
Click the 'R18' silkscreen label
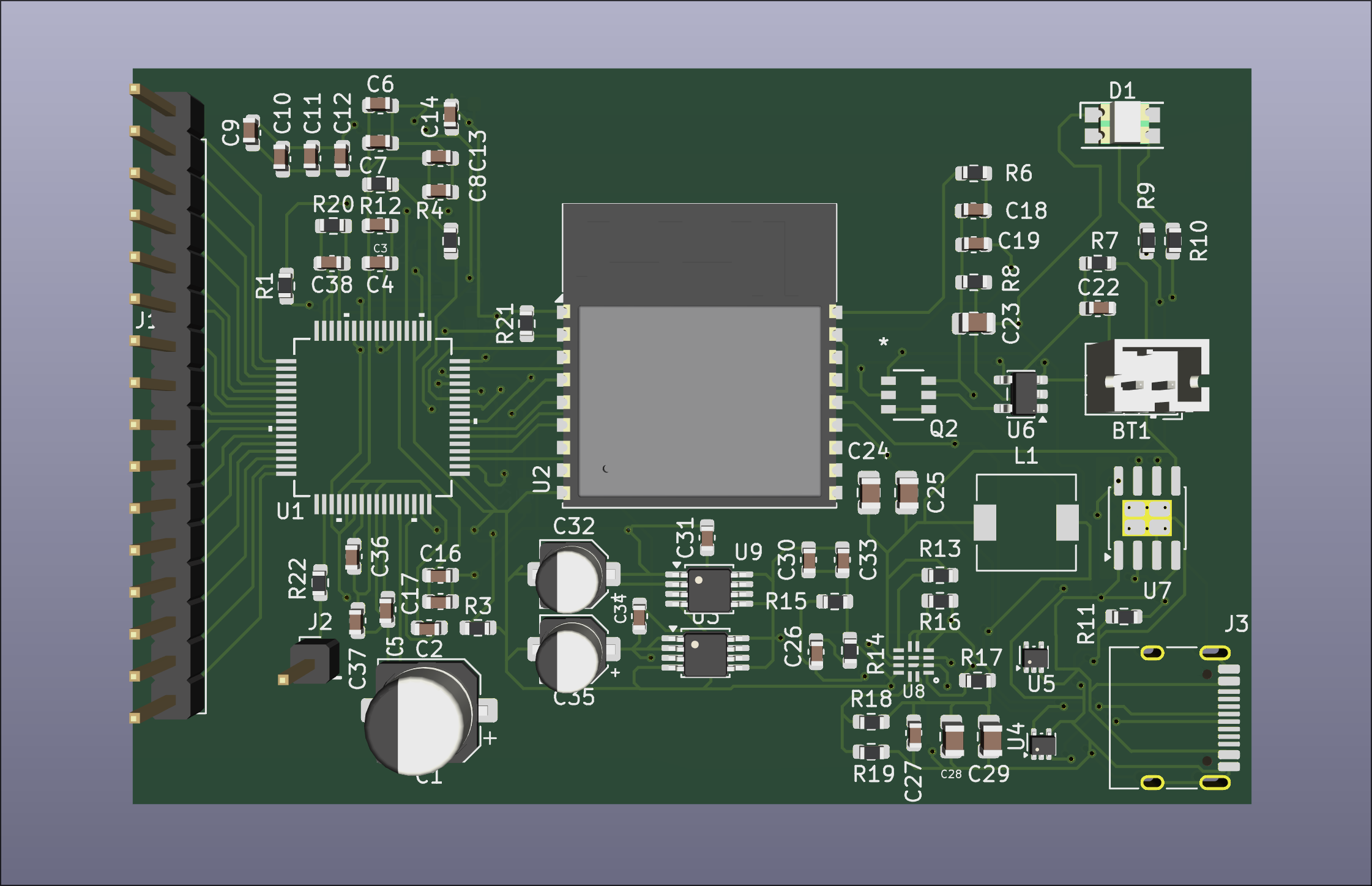[871, 699]
